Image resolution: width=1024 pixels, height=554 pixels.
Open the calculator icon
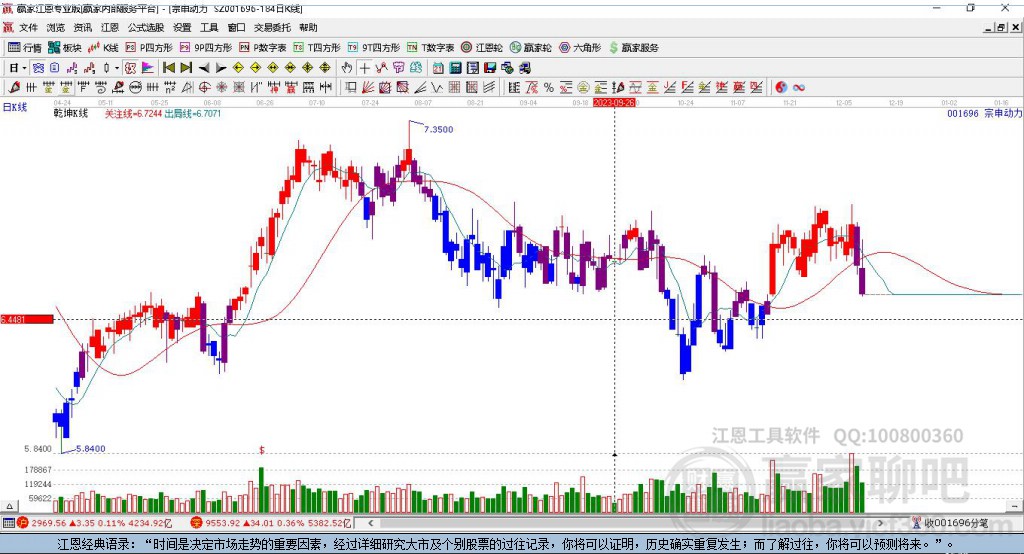[x=456, y=68]
